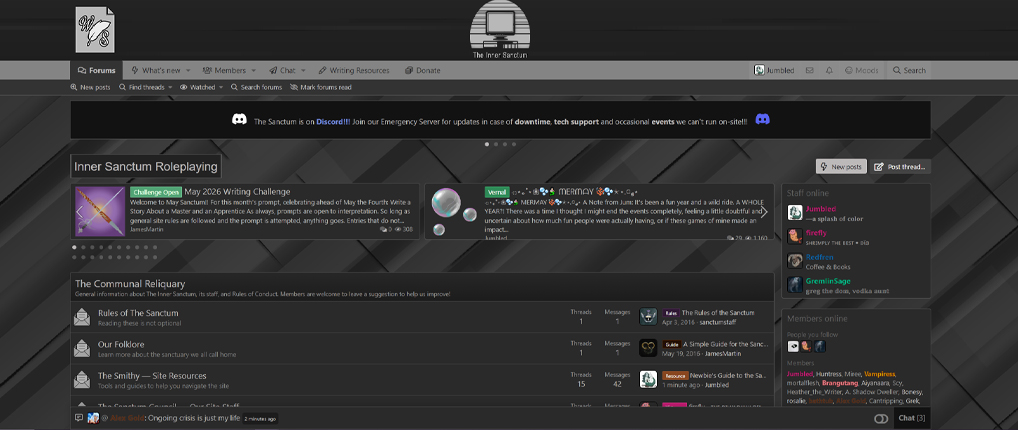Select first dot in second row of slider dots
This screenshot has height=430, width=1018.
tap(75, 257)
